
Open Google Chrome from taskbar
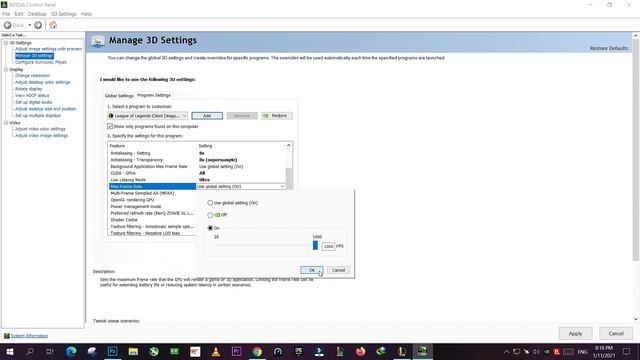(x=257, y=351)
